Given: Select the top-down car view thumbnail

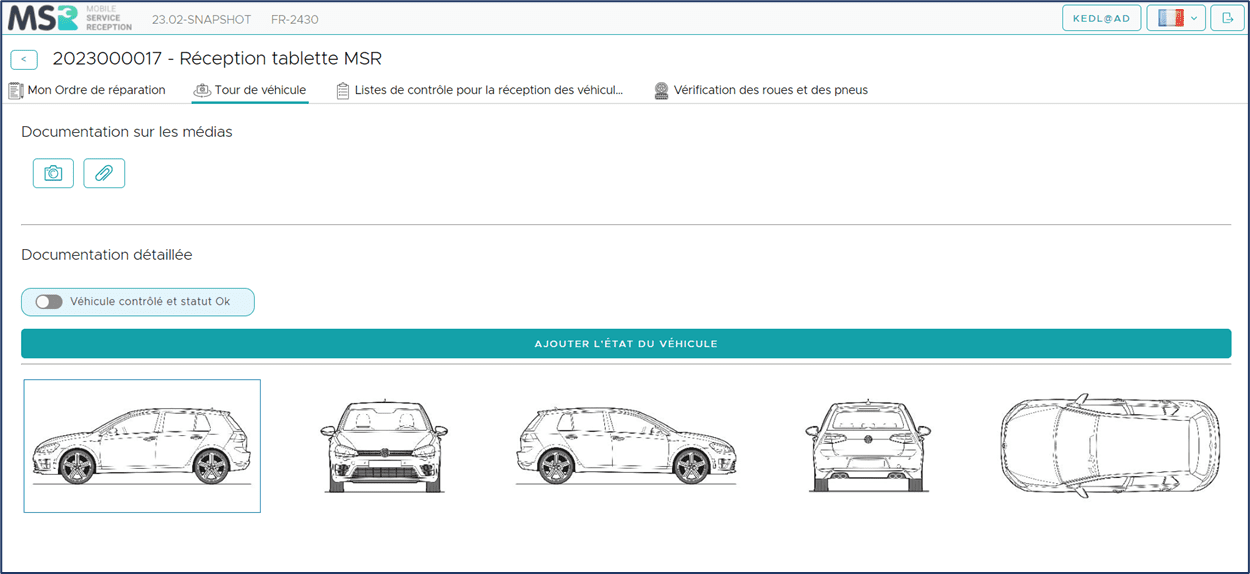Looking at the screenshot, I should (1110, 446).
